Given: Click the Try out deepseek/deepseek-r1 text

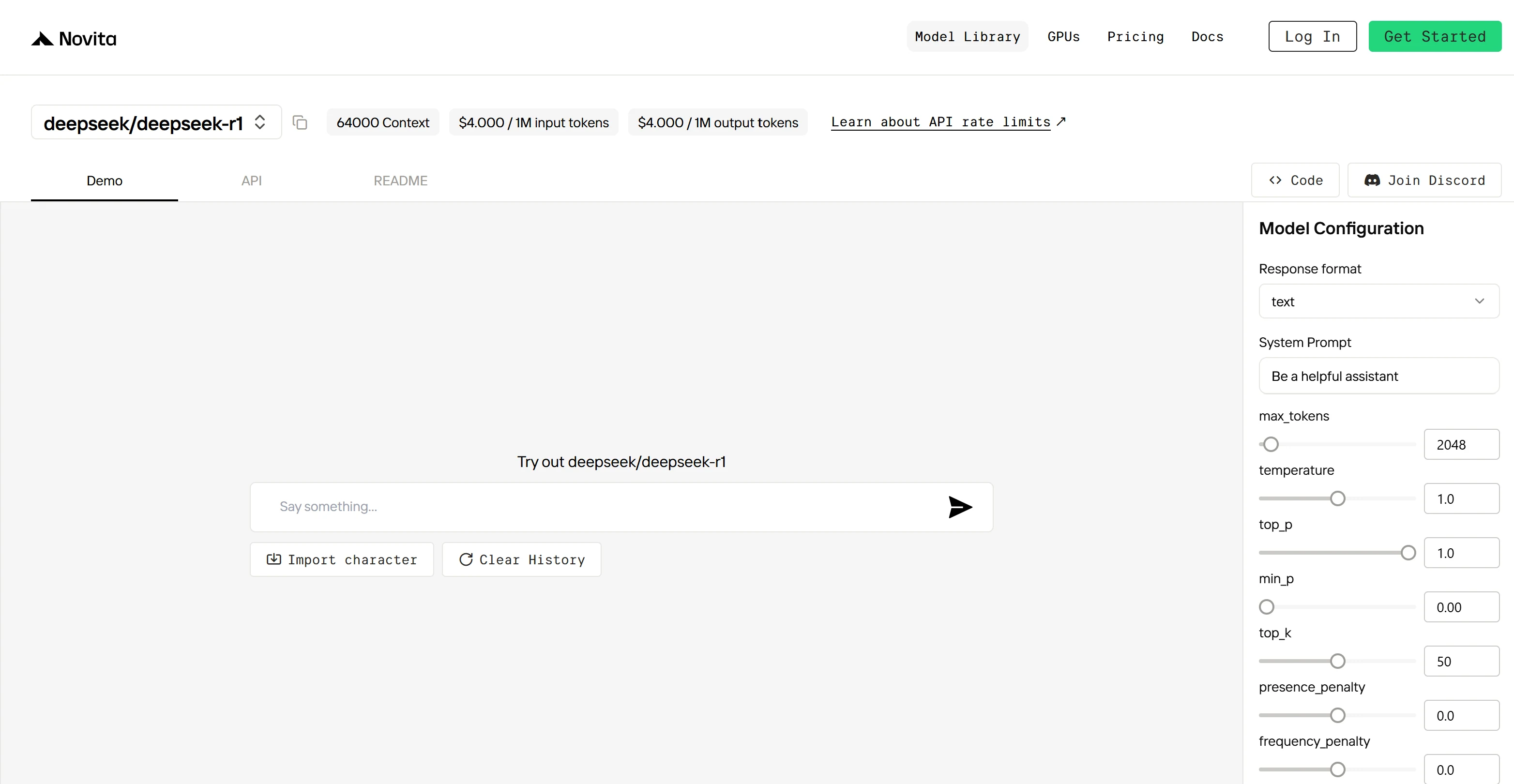Looking at the screenshot, I should 621,462.
